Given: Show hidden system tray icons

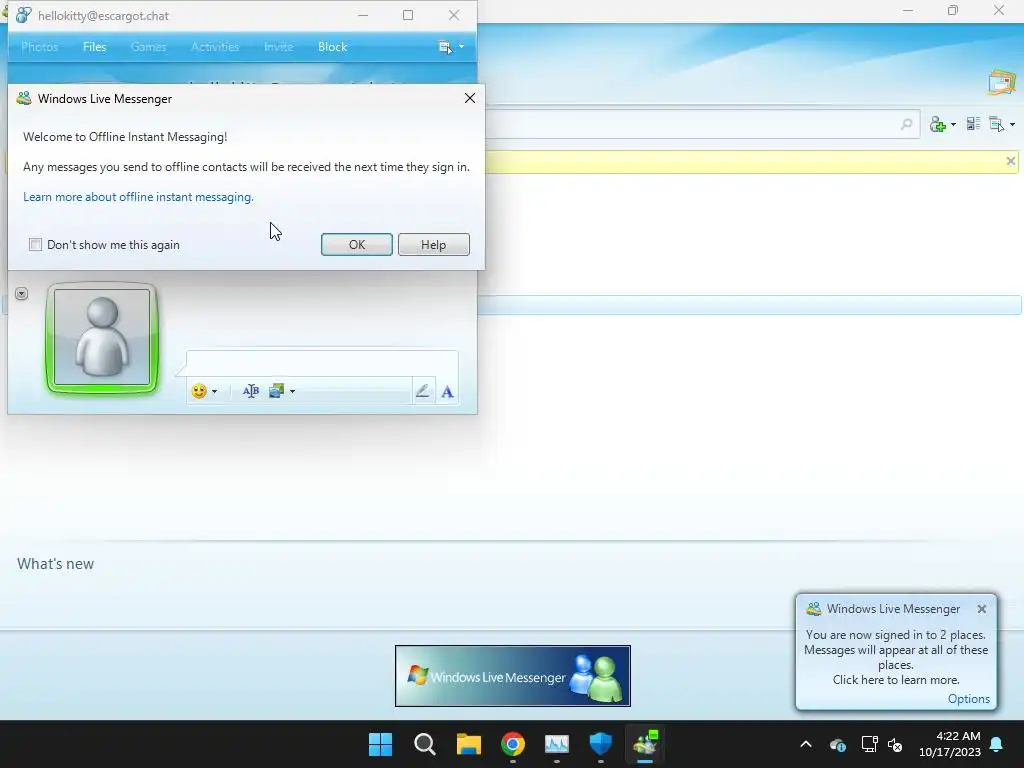Looking at the screenshot, I should coord(806,744).
